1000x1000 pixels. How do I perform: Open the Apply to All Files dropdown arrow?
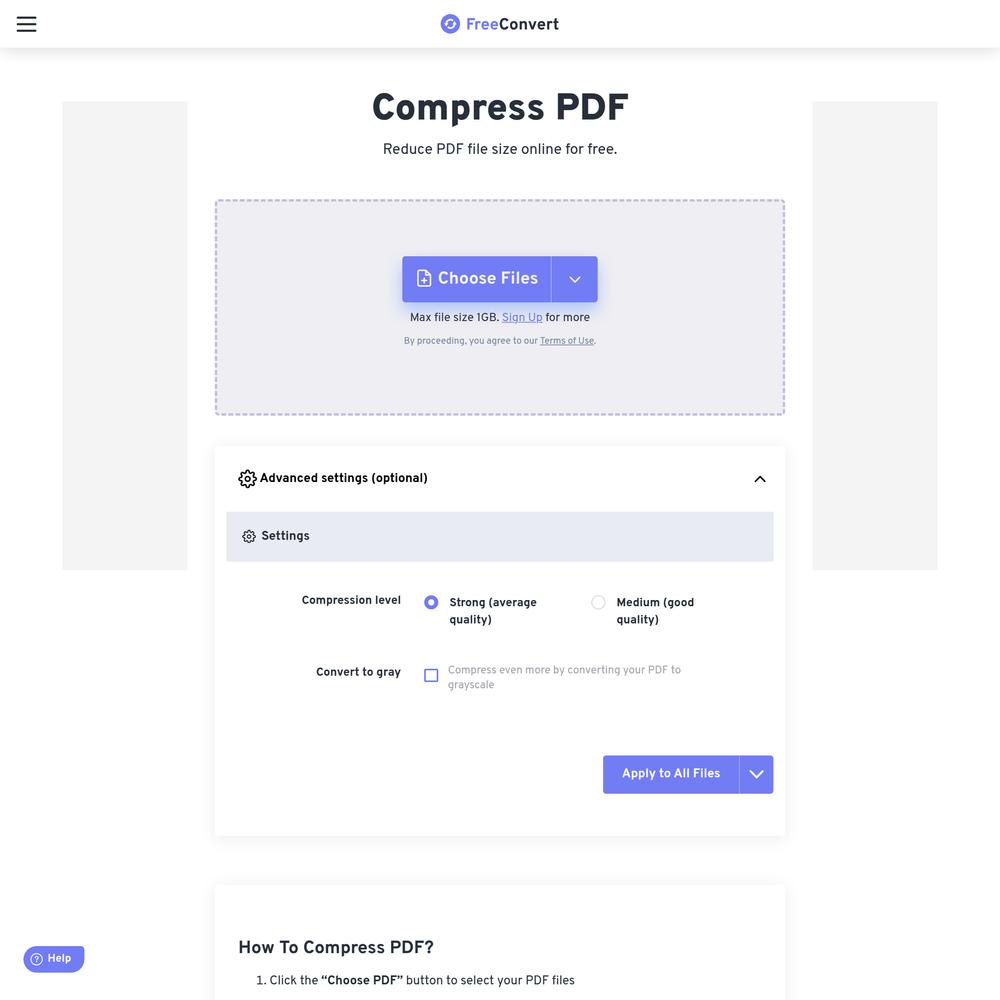click(756, 774)
